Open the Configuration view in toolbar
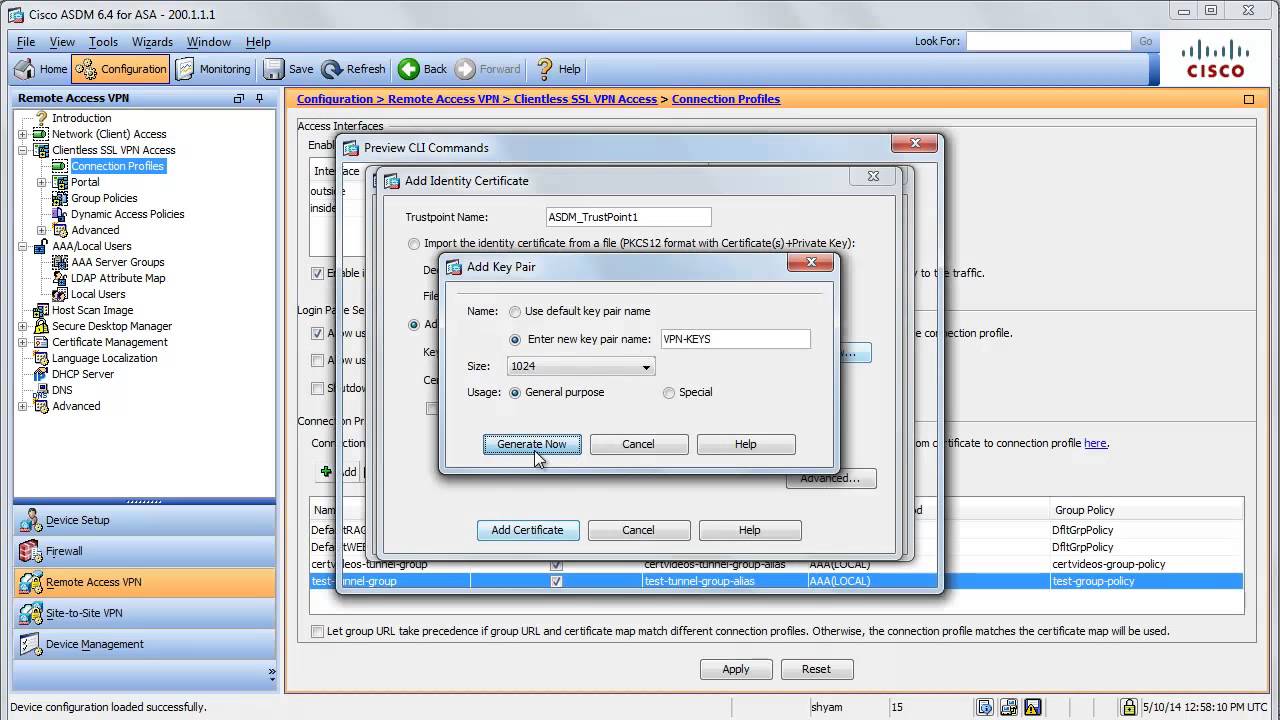1280x720 pixels. (x=121, y=69)
